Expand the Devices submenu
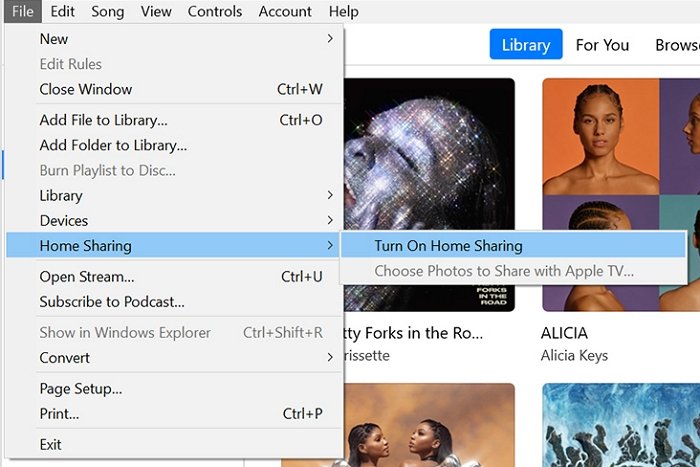Image resolution: width=700 pixels, height=467 pixels. coord(175,221)
